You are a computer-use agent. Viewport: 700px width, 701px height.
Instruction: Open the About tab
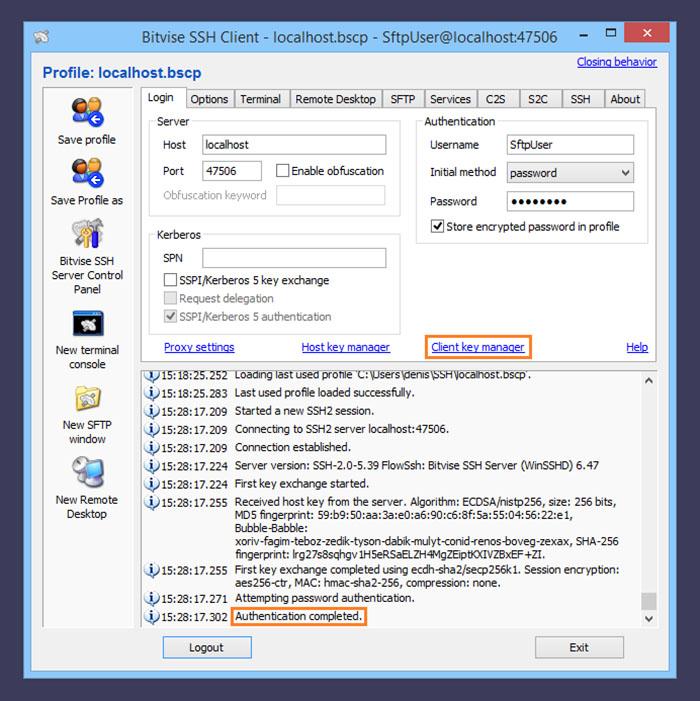(x=625, y=99)
